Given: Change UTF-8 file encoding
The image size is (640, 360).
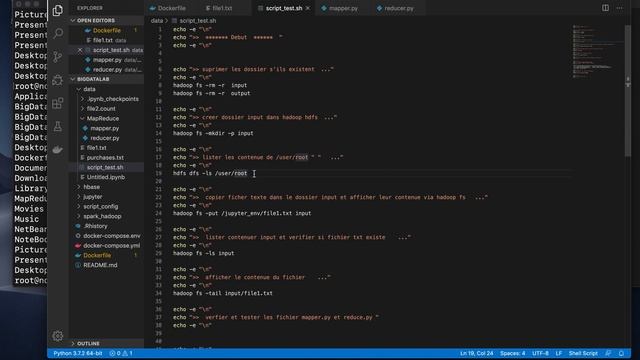Looking at the screenshot, I should click(x=540, y=353).
